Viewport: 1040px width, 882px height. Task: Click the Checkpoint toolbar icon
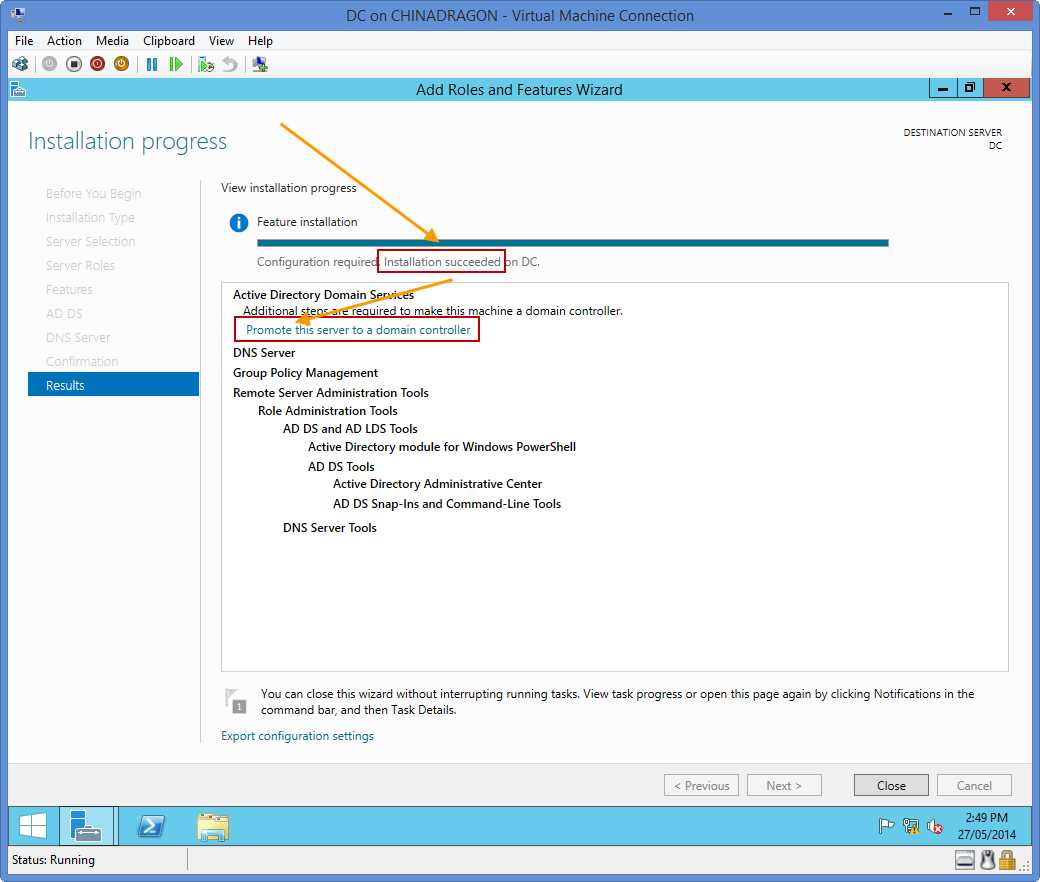206,64
